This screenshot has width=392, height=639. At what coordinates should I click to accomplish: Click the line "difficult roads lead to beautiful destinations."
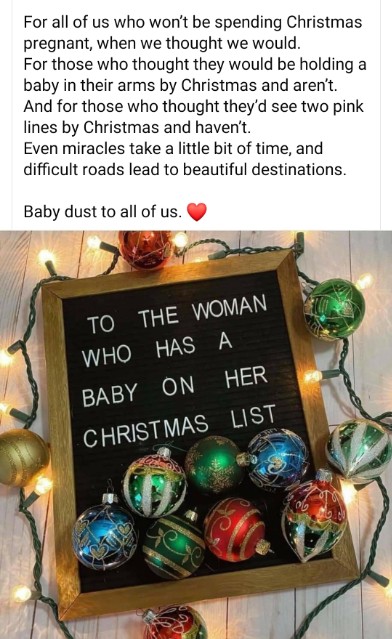click(185, 169)
